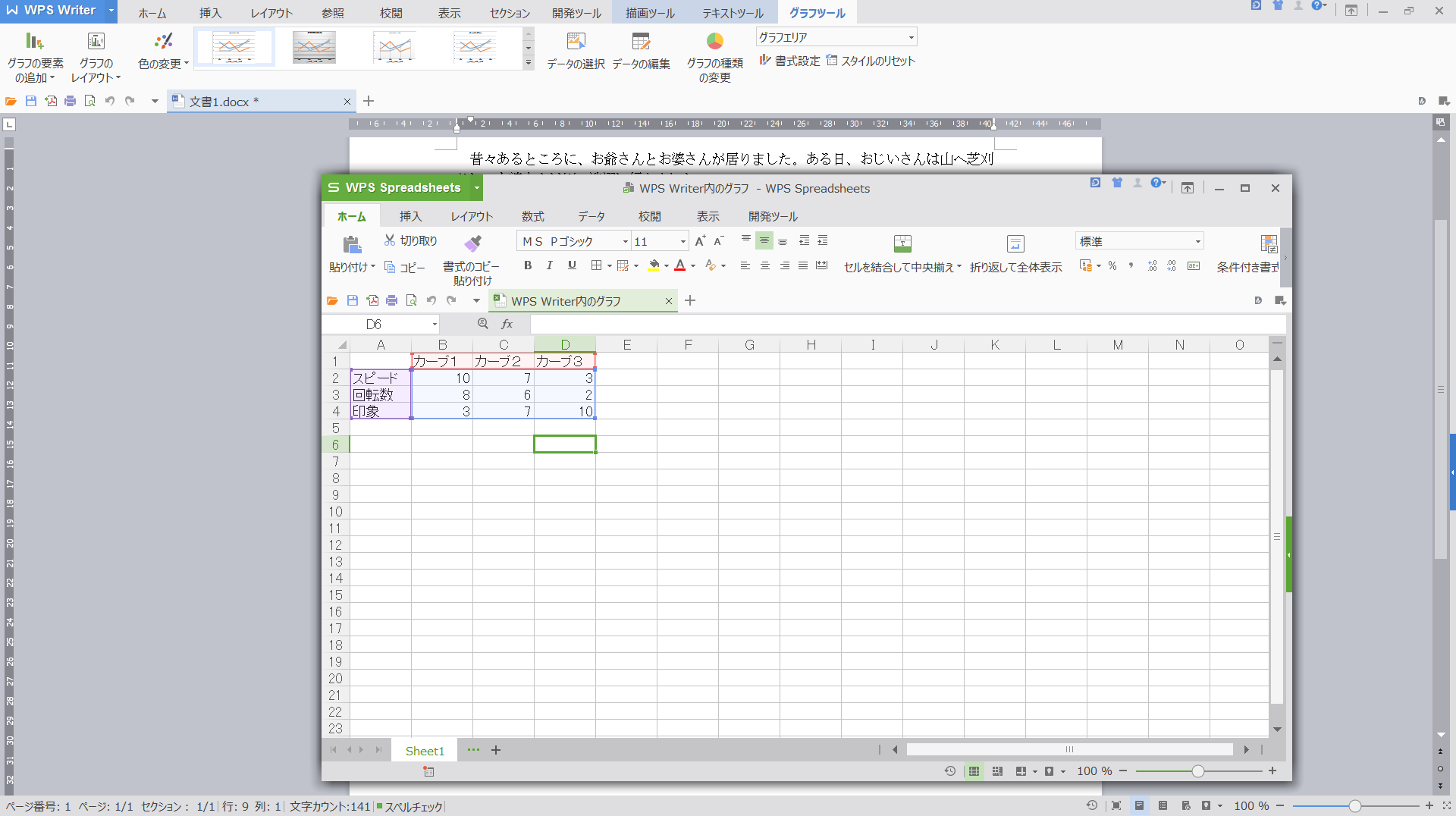The width and height of the screenshot is (1456, 816).
Task: Click the decrease indent icon
Action: 805,240
